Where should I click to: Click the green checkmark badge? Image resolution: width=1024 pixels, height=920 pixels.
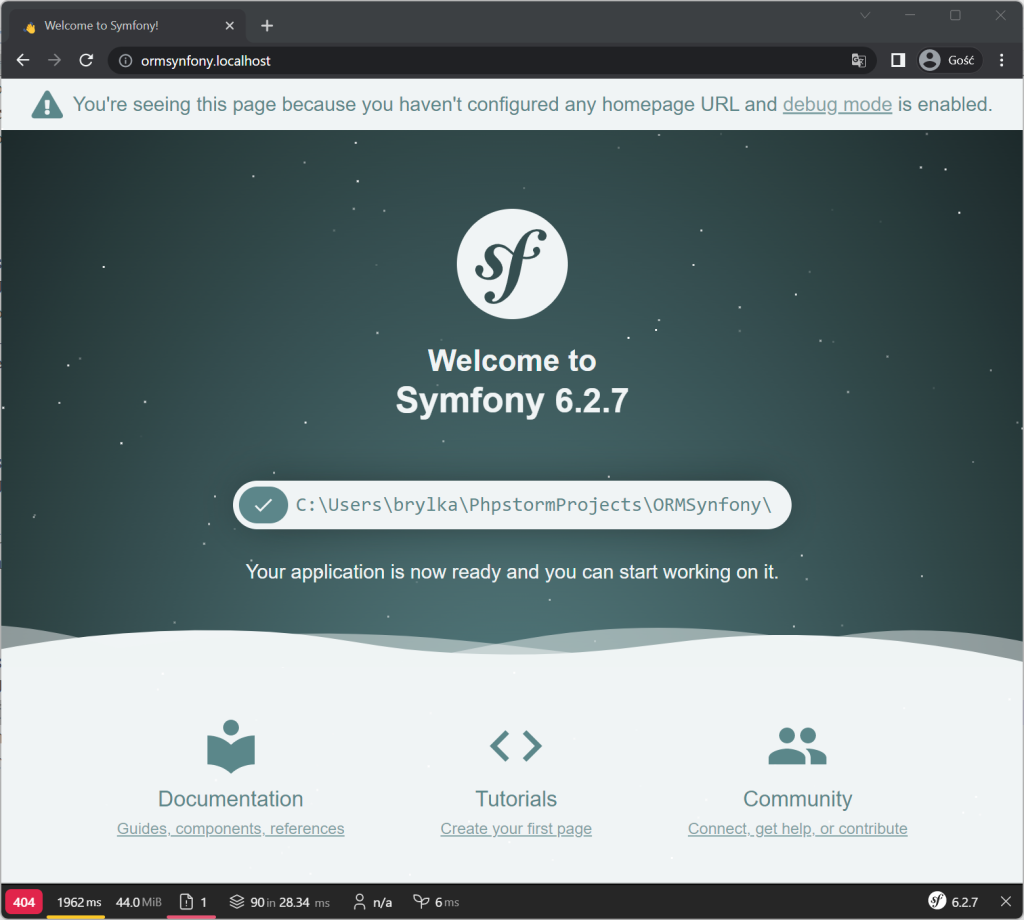[263, 505]
